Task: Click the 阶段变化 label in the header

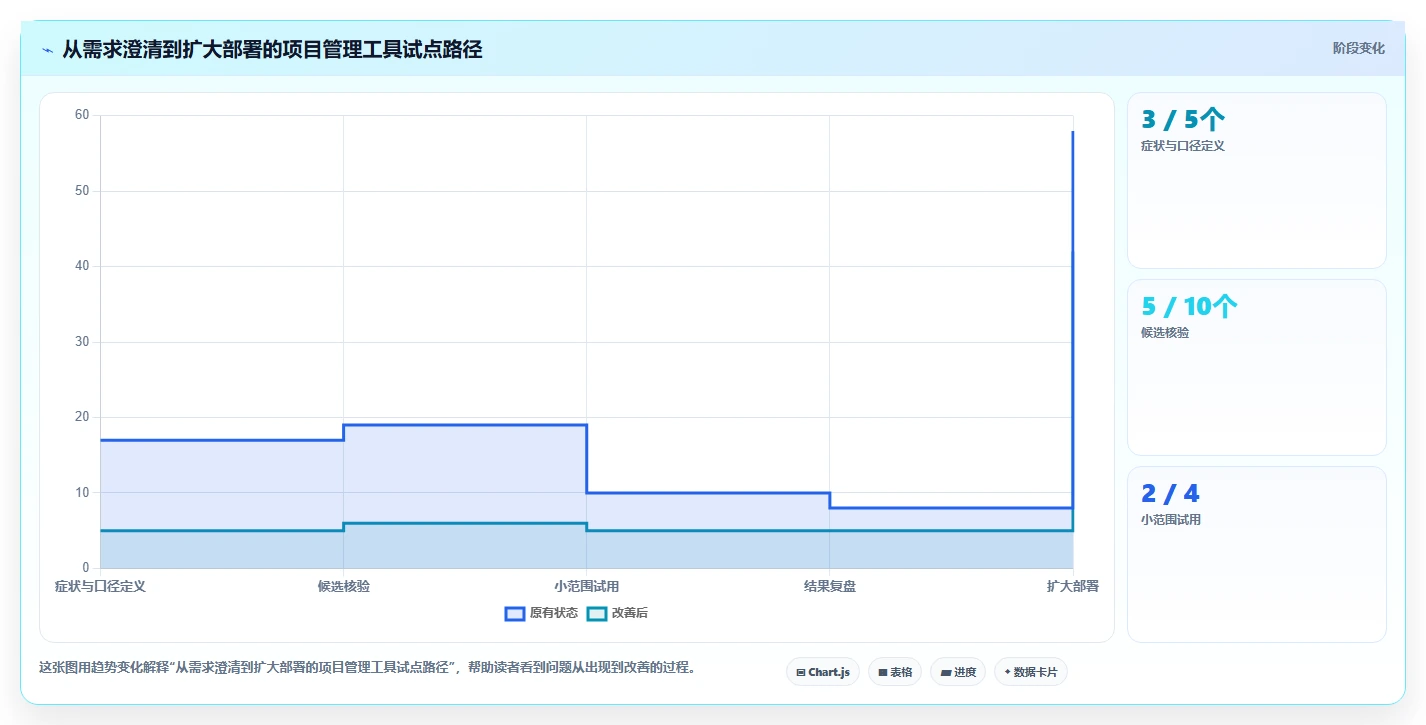Action: 1358,48
